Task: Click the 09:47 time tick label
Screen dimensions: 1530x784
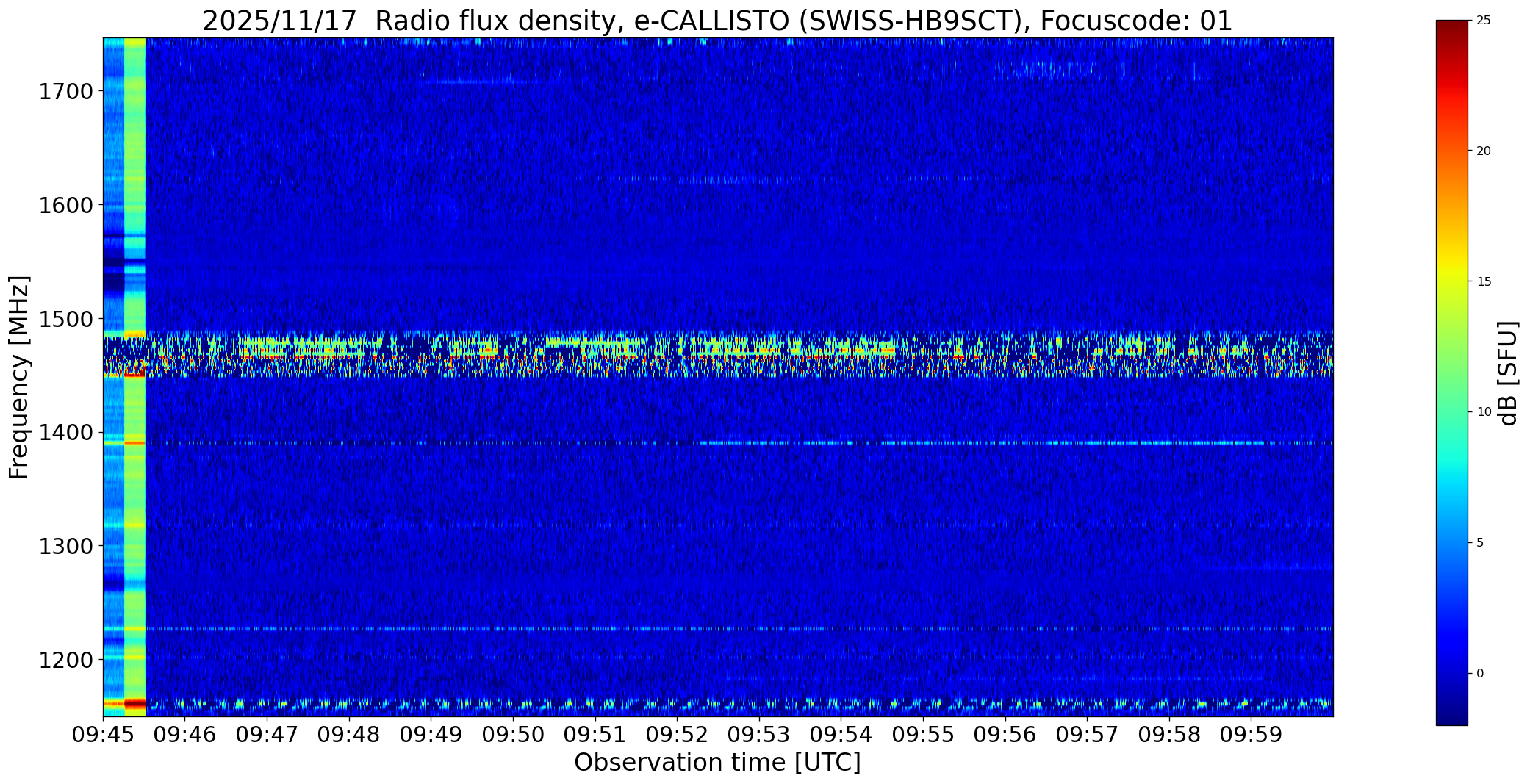Action: click(x=267, y=735)
